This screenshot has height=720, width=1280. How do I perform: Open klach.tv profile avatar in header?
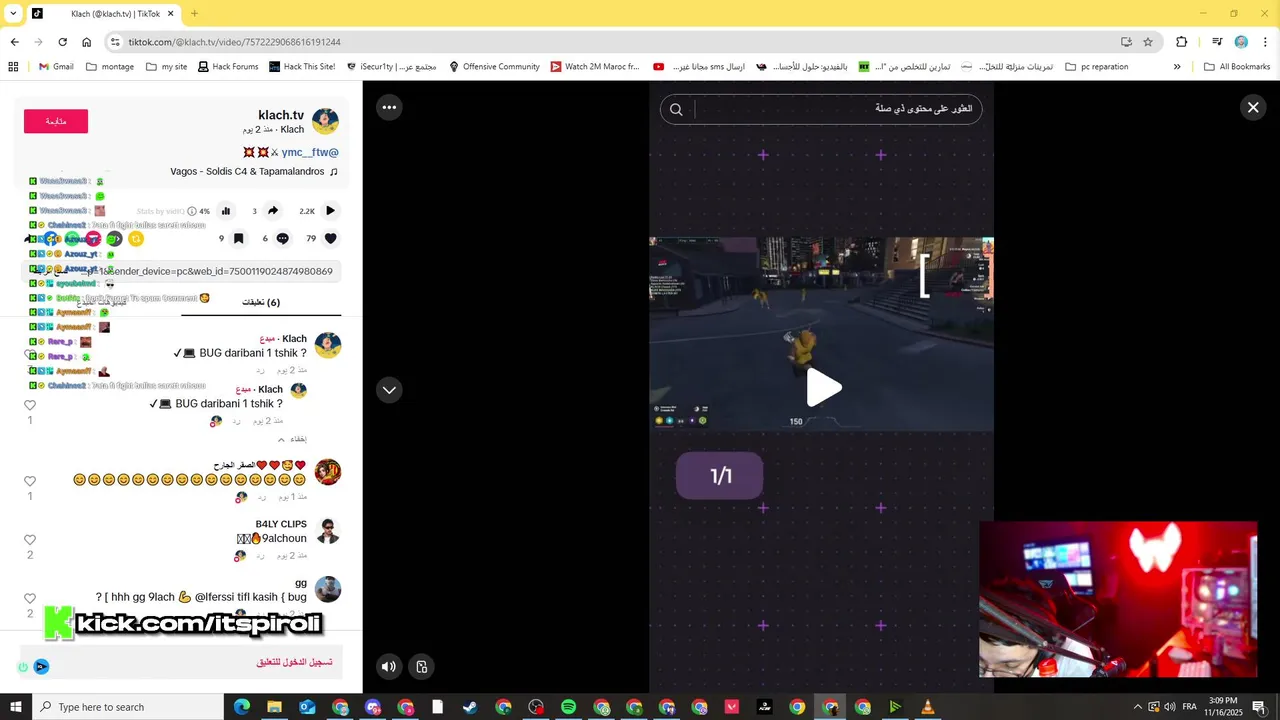pos(325,121)
